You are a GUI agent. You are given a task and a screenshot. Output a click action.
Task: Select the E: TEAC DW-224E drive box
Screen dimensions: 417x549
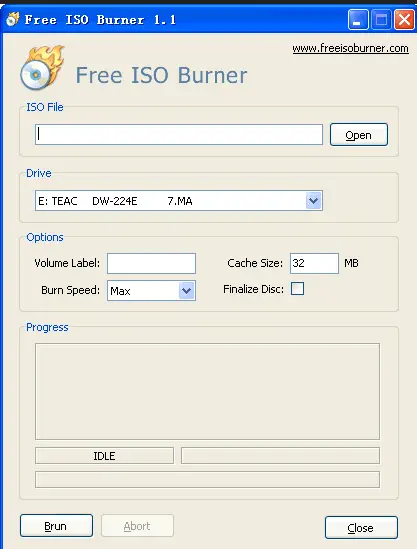point(179,201)
